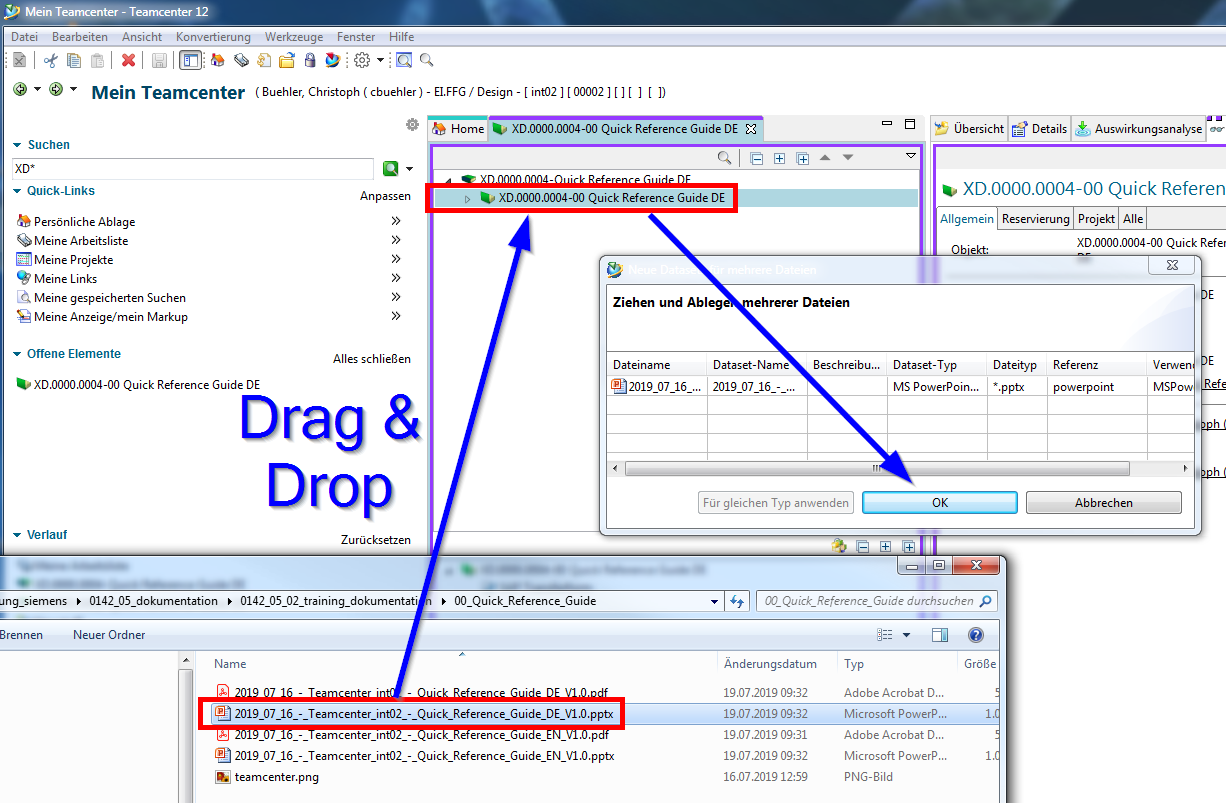Click the padlock icon in toolbar
The width and height of the screenshot is (1226, 803).
(310, 61)
